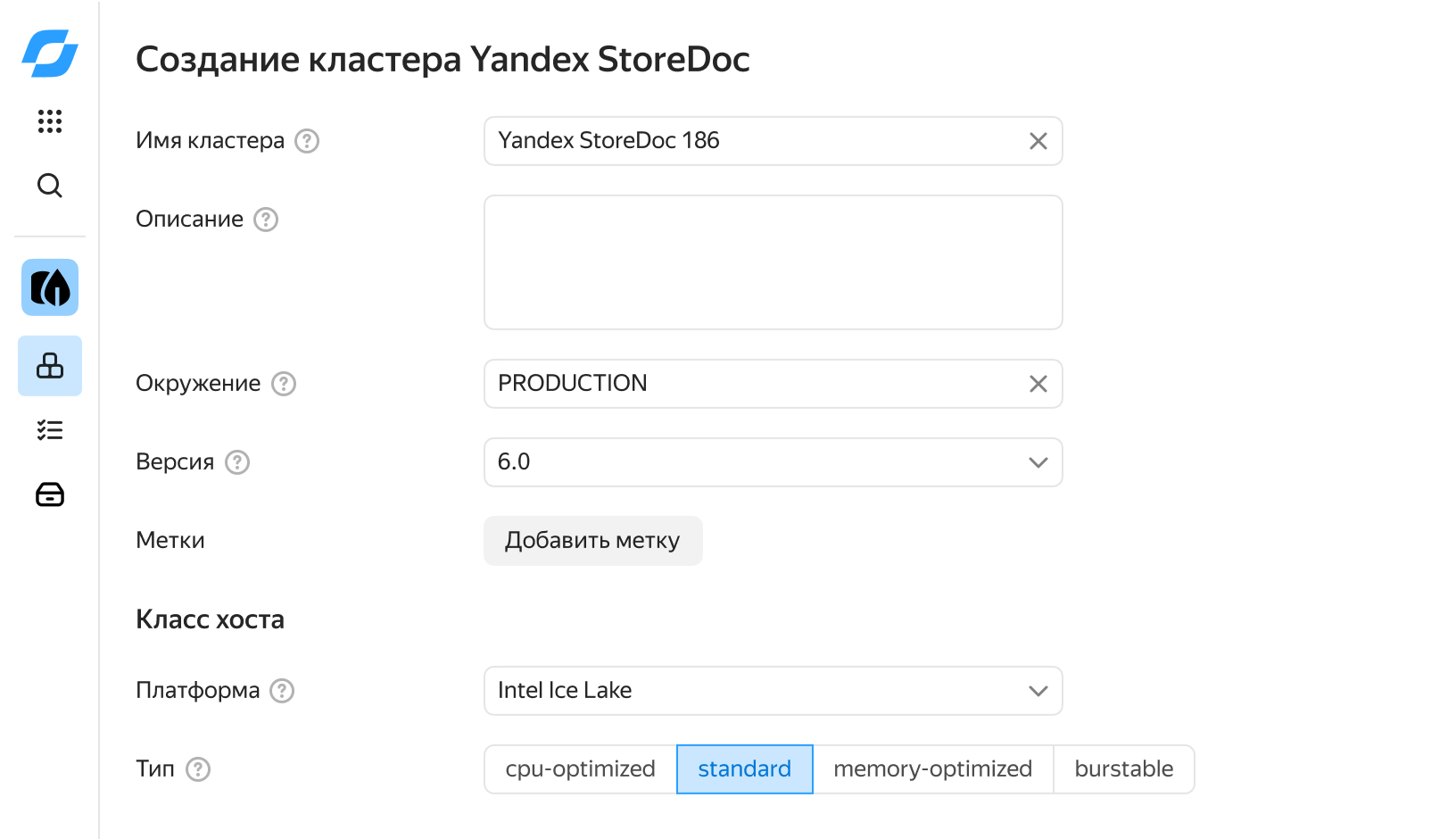Open search with the magnifier icon

click(x=50, y=186)
